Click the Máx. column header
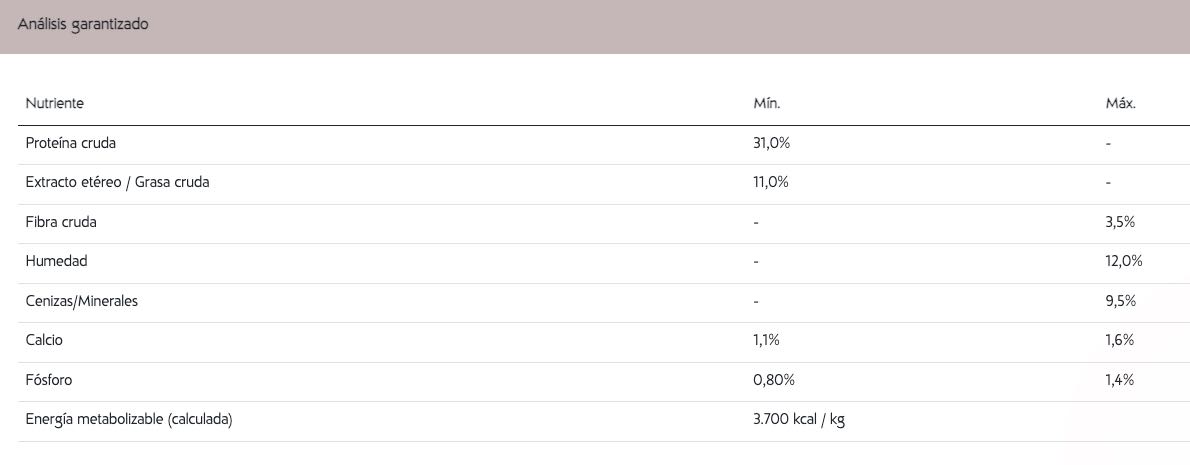This screenshot has height=465, width=1190. click(1121, 104)
